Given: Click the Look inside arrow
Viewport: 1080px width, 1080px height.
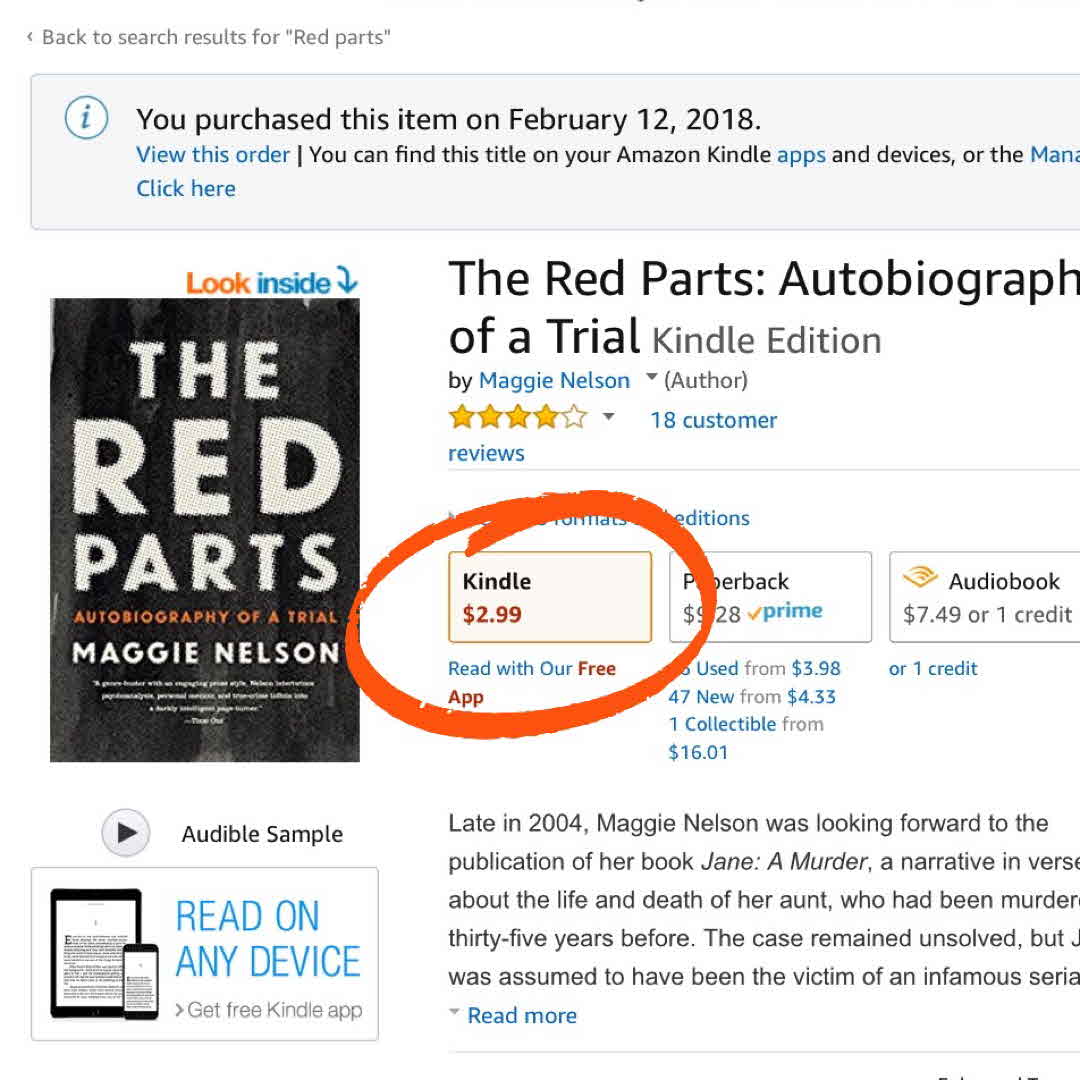Looking at the screenshot, I should (x=347, y=281).
